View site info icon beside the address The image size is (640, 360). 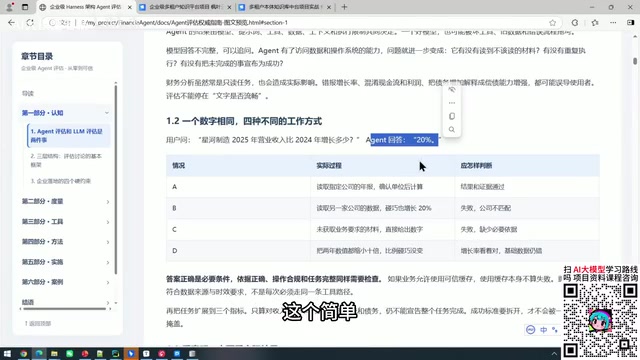coord(52,23)
